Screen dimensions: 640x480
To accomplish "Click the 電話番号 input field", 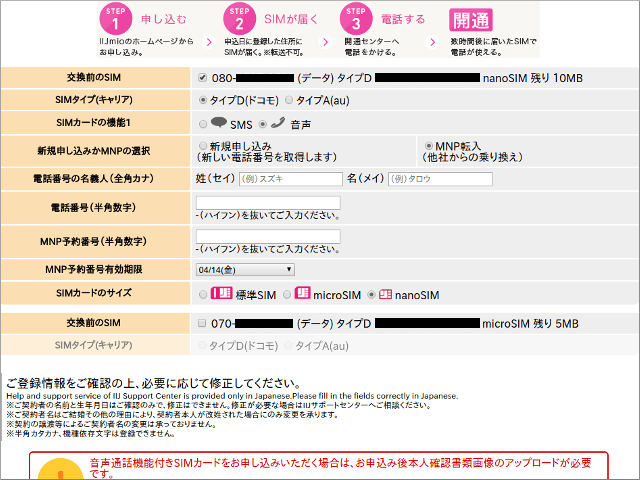I will point(268,203).
